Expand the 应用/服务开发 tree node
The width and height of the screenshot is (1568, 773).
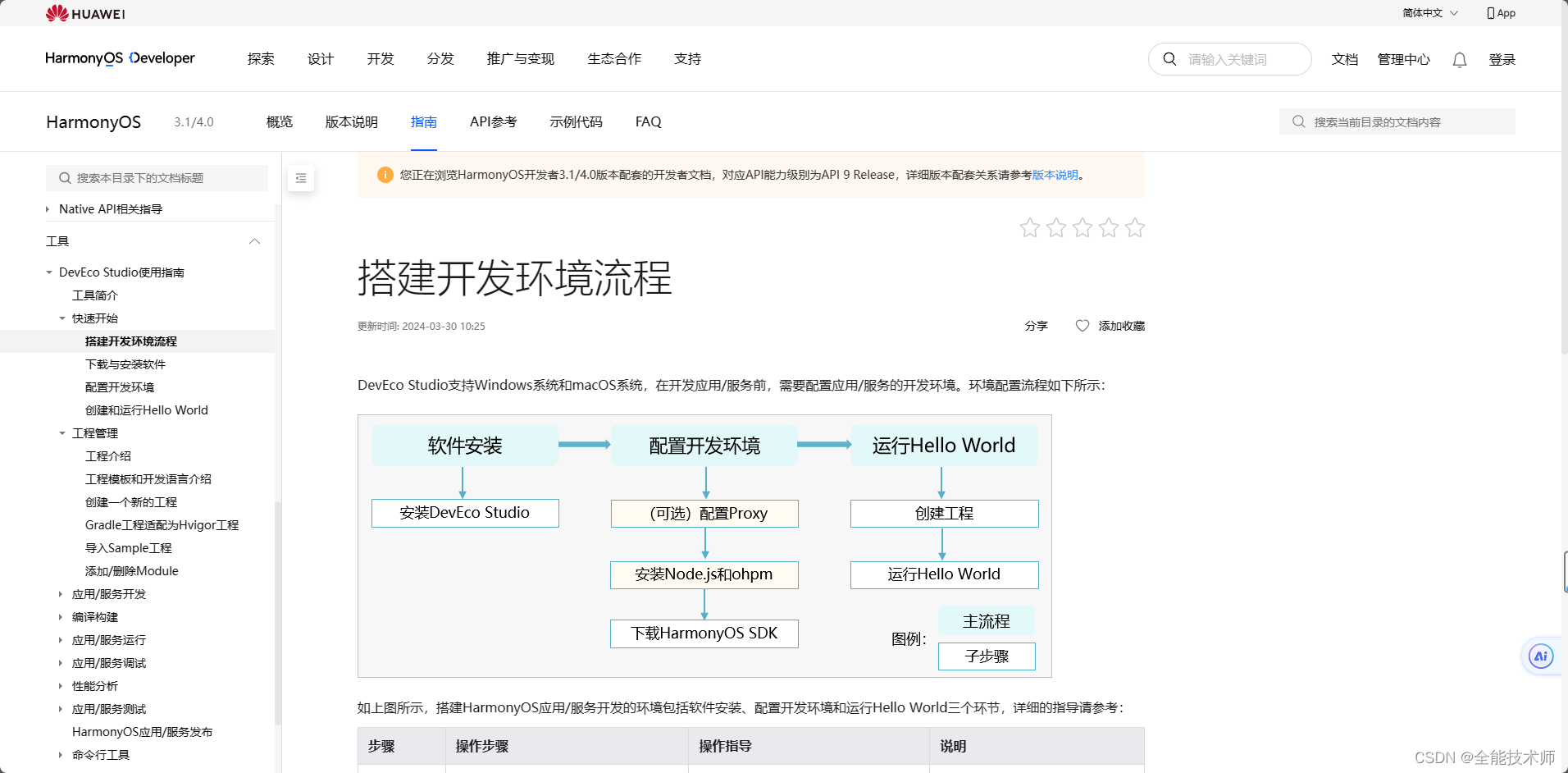pos(61,594)
